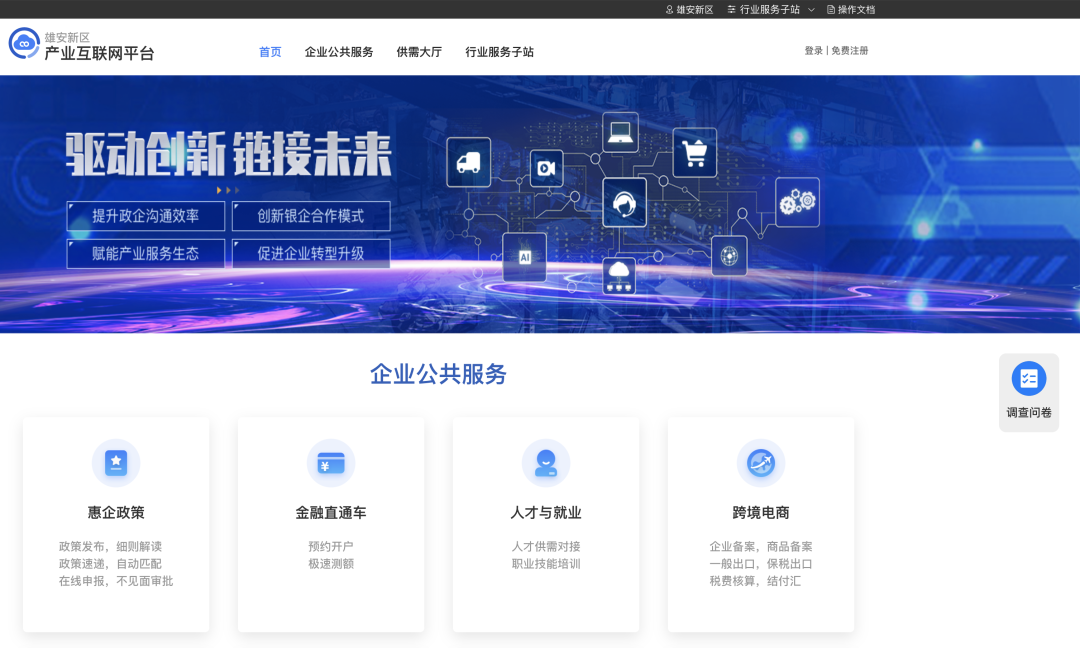Click the camera icon in the banner
Viewport: 1080px width, 648px height.
(x=545, y=169)
